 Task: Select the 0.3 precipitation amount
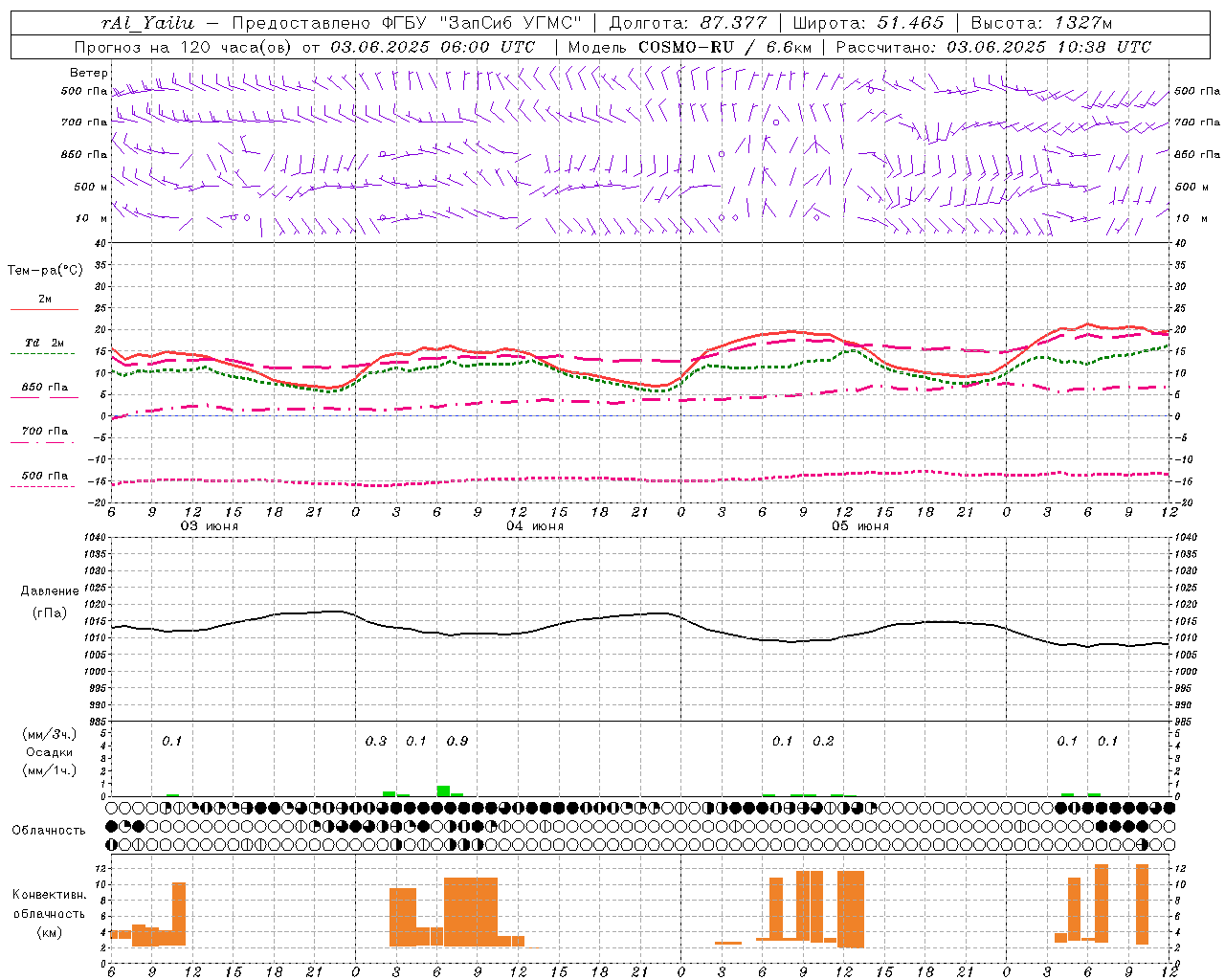(x=376, y=741)
